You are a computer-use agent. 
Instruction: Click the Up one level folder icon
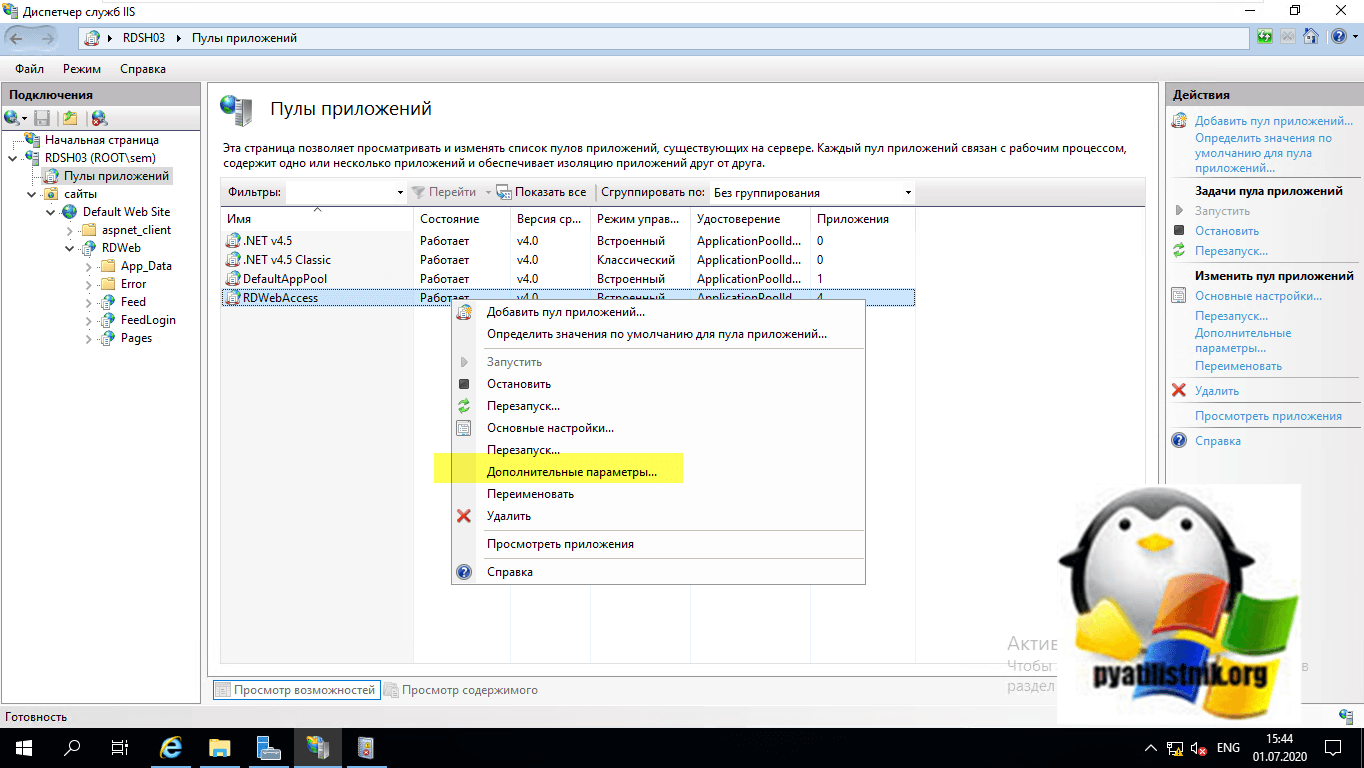tap(71, 118)
